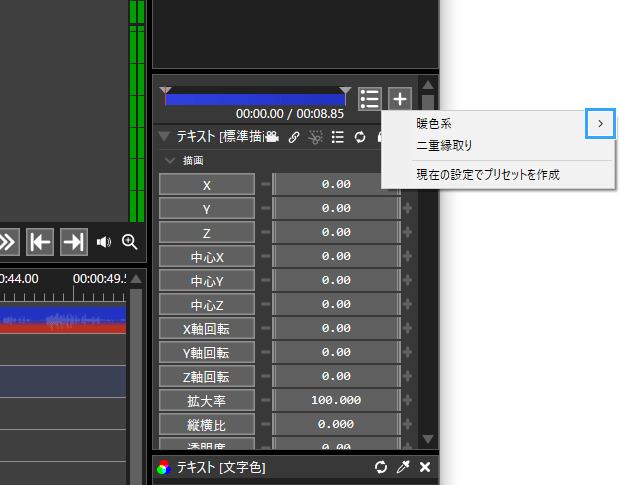This screenshot has width=620, height=485.
Task: Click the Y parameter button
Action: tap(207, 208)
